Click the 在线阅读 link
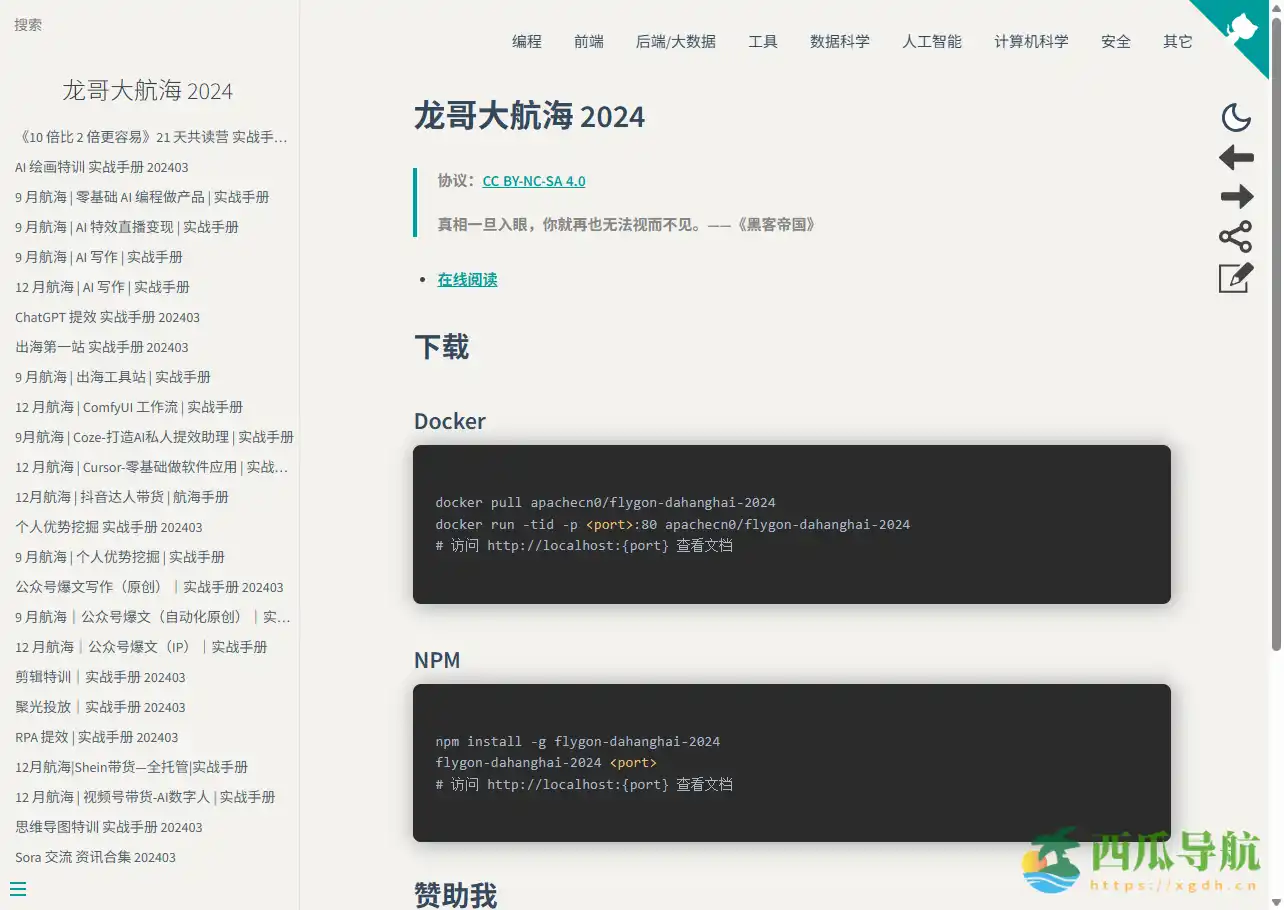Image resolution: width=1284 pixels, height=910 pixels. point(467,280)
